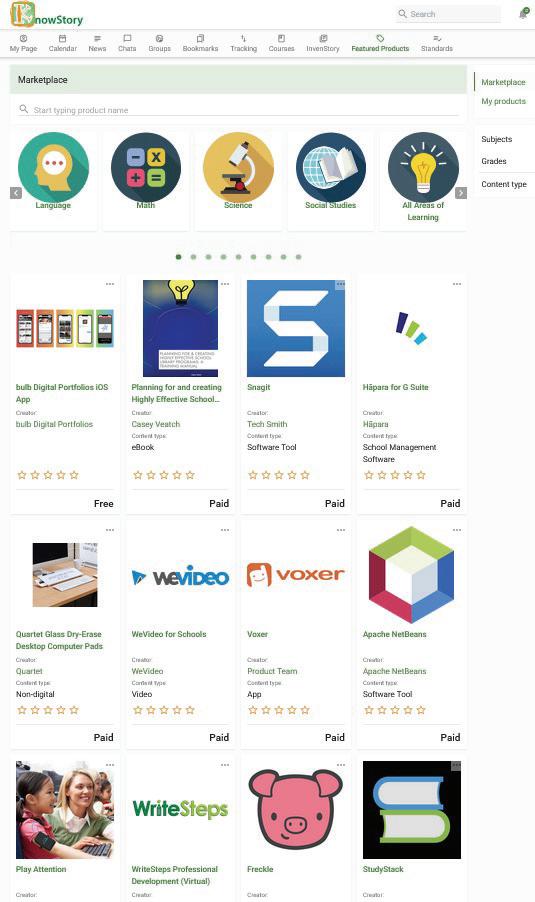Open the Social Studies category icon
The width and height of the screenshot is (535, 902).
[331, 168]
